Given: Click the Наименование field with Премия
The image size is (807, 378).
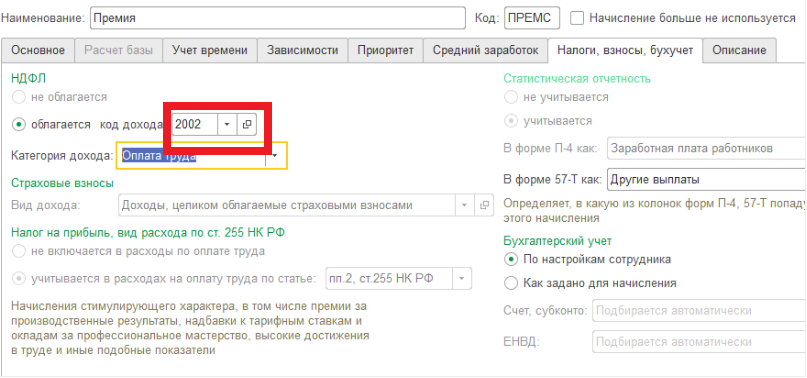Looking at the screenshot, I should (x=277, y=18).
